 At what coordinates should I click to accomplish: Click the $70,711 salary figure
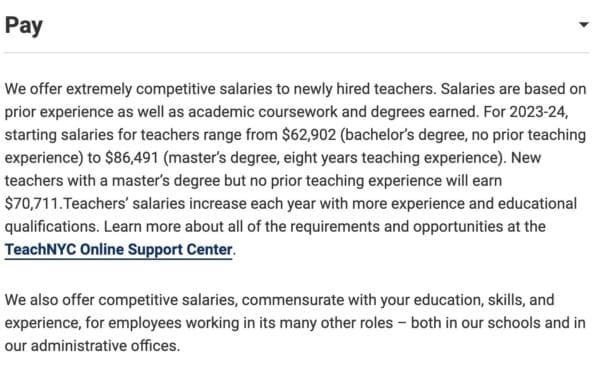pos(32,204)
